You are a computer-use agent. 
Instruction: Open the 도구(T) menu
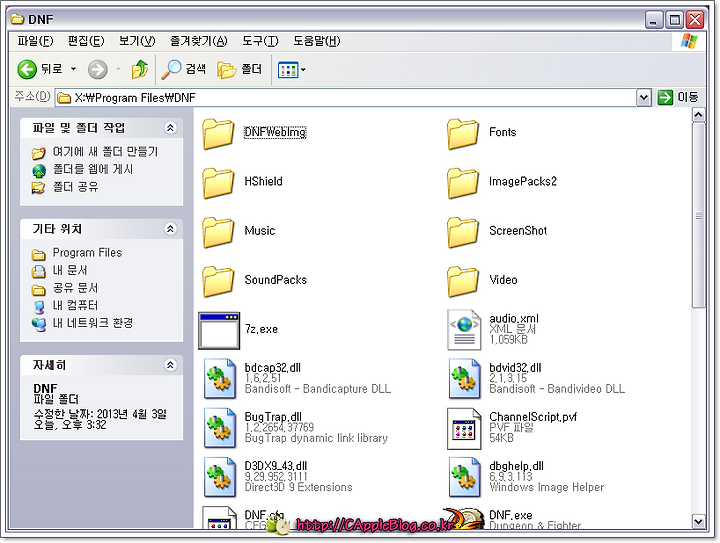(x=260, y=41)
